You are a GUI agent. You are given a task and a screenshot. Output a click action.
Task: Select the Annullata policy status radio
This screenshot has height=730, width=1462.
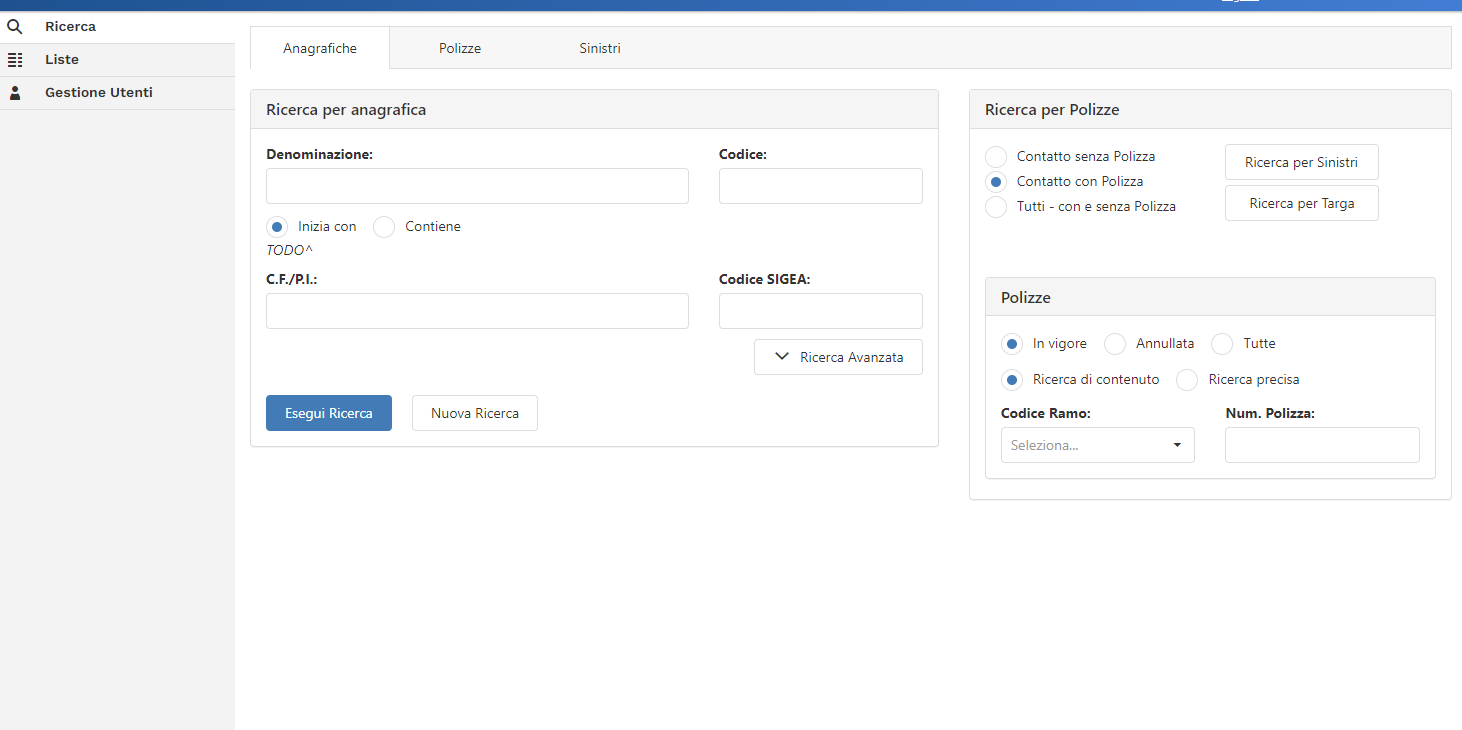pos(1115,344)
